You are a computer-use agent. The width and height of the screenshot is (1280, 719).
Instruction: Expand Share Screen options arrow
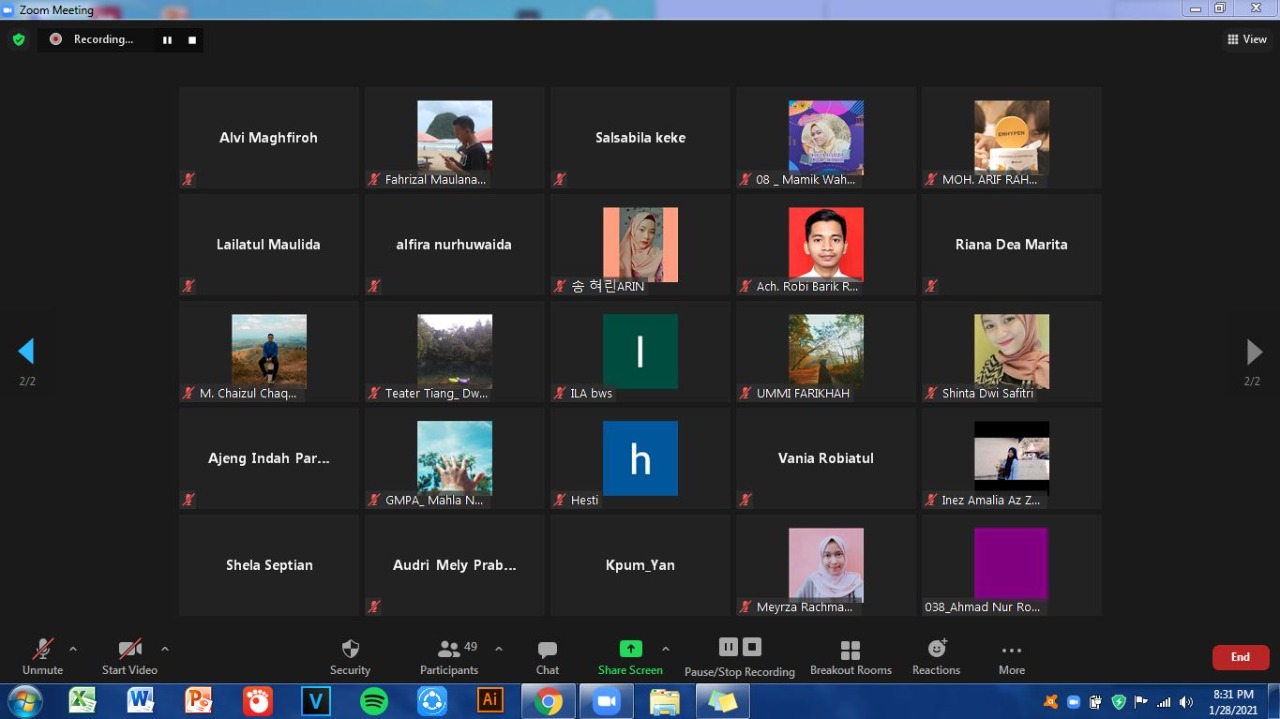click(666, 649)
